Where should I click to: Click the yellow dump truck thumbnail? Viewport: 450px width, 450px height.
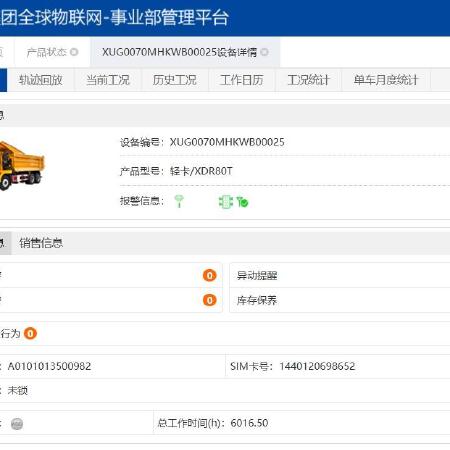[21, 166]
